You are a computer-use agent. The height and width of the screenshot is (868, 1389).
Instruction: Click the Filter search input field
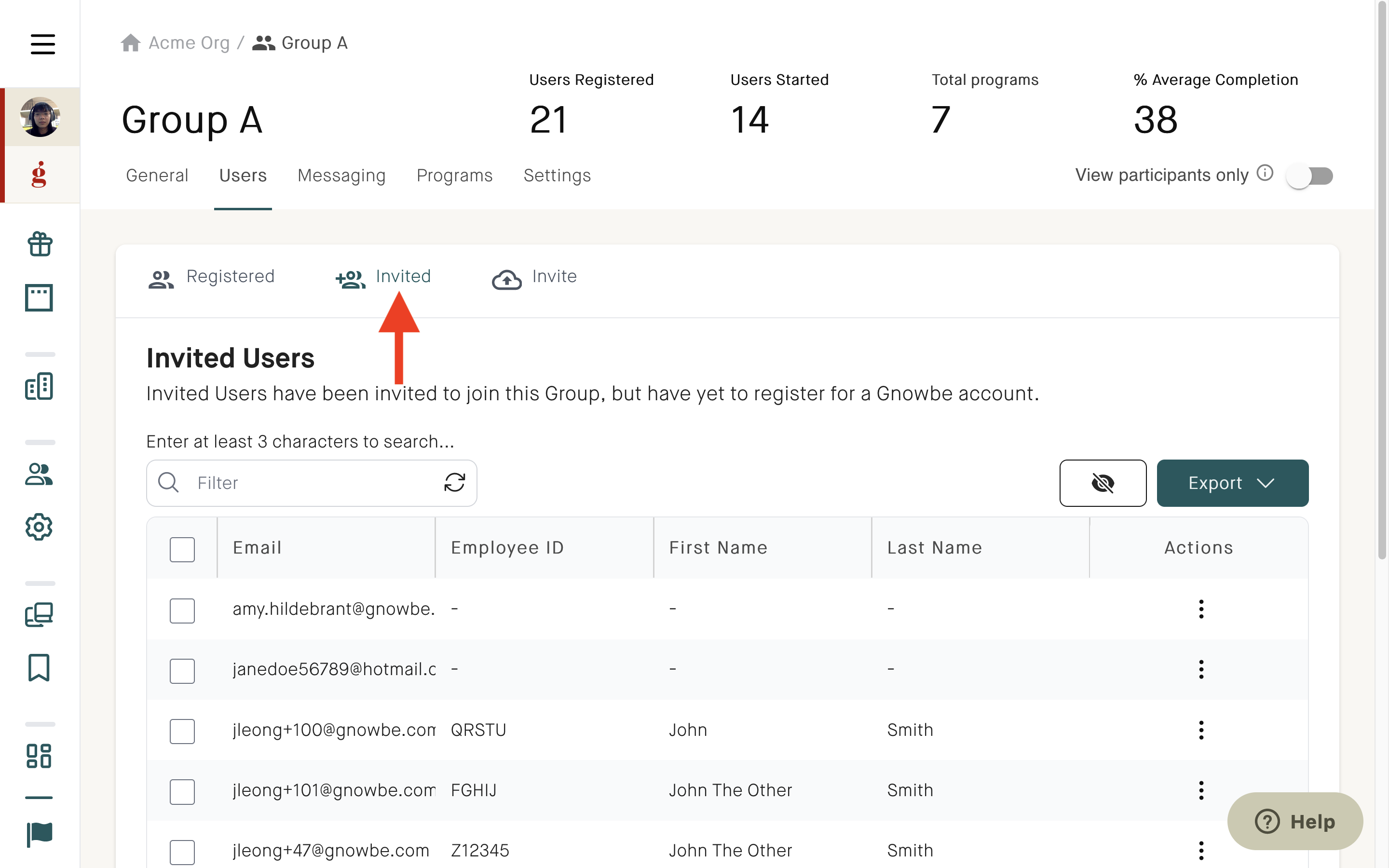click(312, 483)
